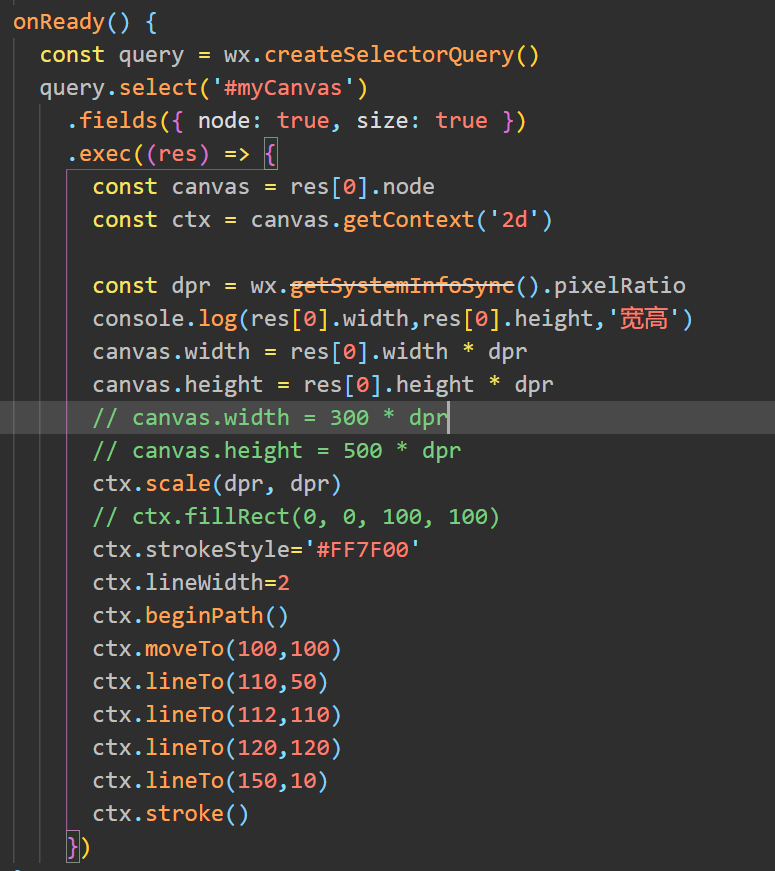Click the lineWidth value 2
The width and height of the screenshot is (775, 871).
point(283,583)
